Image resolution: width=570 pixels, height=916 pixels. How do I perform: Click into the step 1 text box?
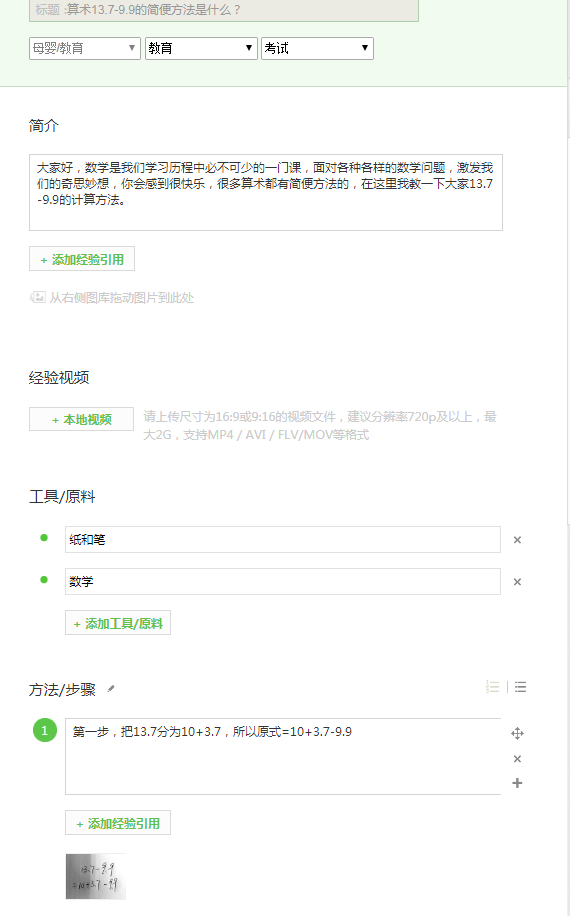(283, 757)
